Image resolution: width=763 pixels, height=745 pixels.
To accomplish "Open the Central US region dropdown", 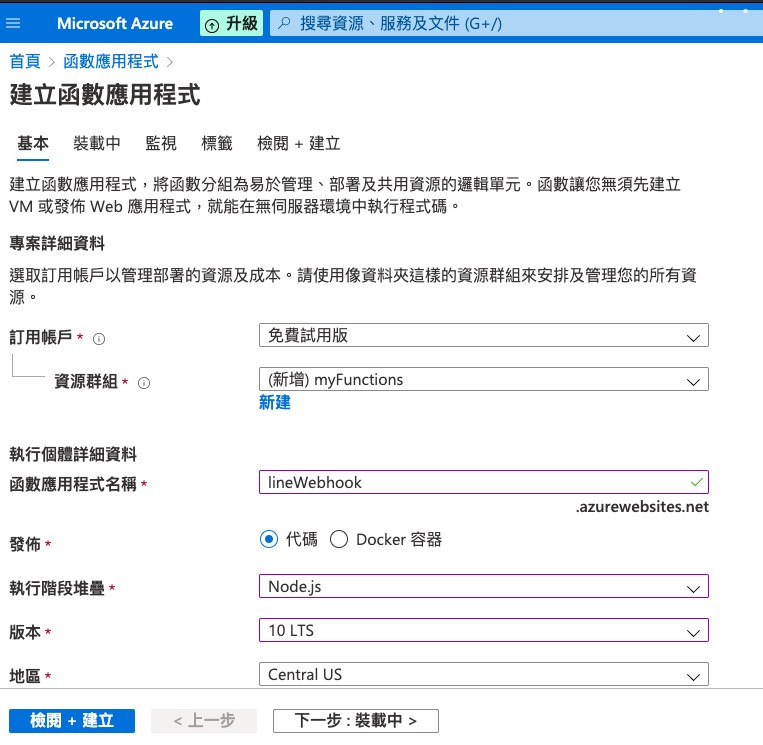I will pyautogui.click(x=484, y=674).
